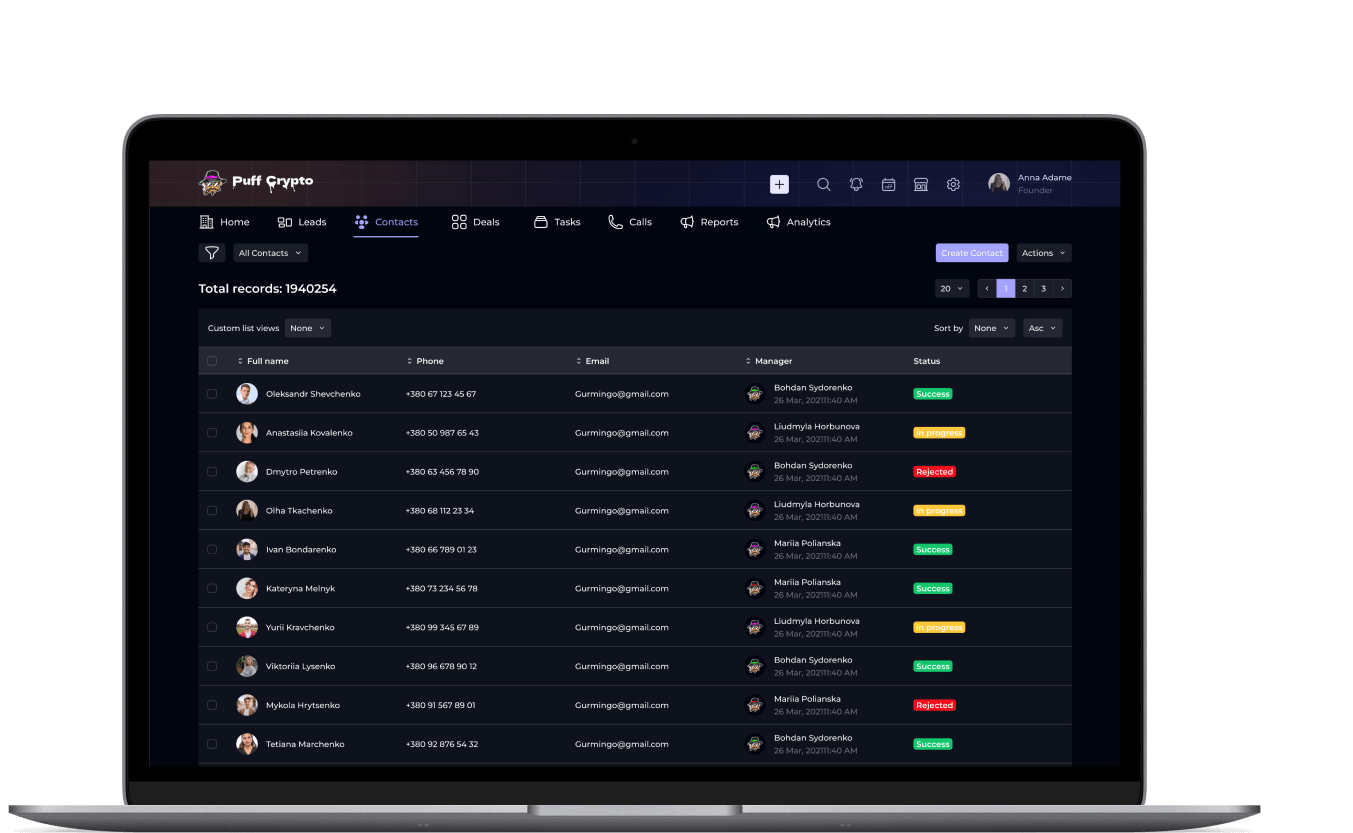1353x833 pixels.
Task: Click the In progress status badge for Anastasiia Kovalenko
Action: (939, 432)
